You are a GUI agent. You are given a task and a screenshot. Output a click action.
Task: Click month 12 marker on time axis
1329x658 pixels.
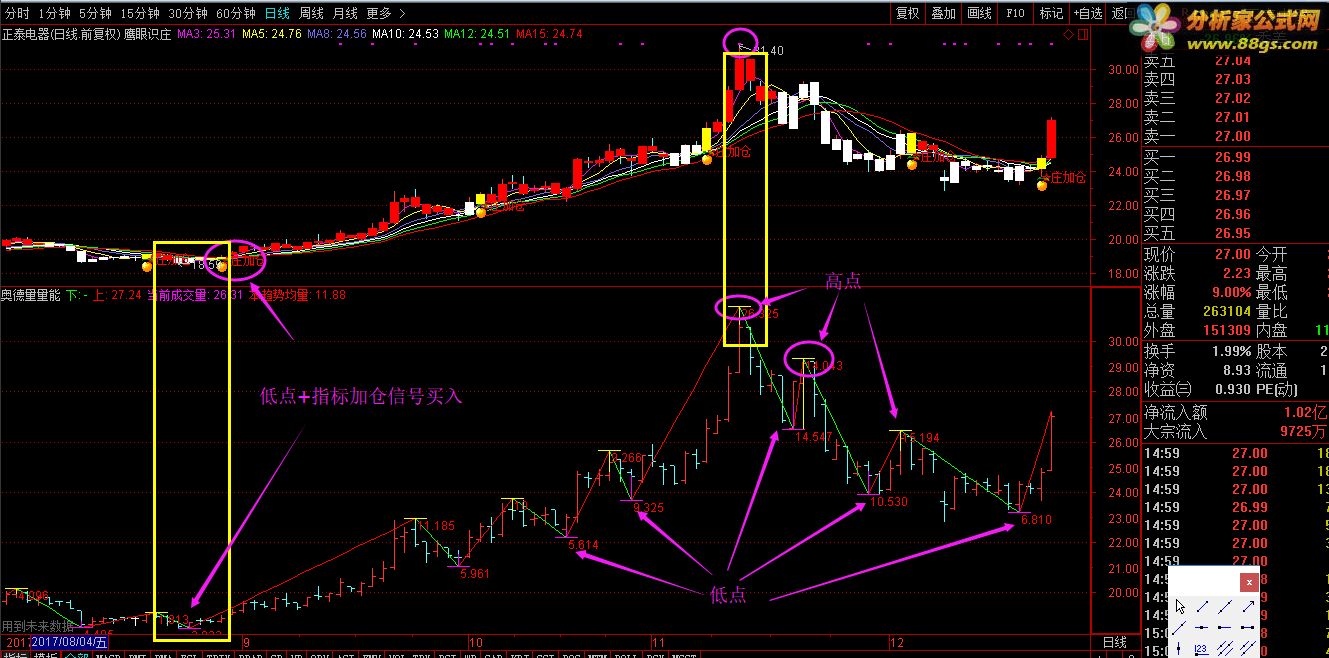click(896, 641)
